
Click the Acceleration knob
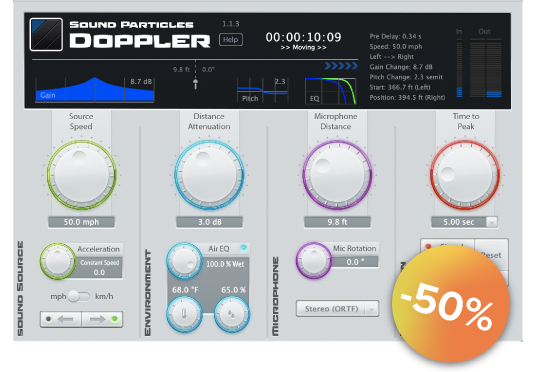point(58,261)
